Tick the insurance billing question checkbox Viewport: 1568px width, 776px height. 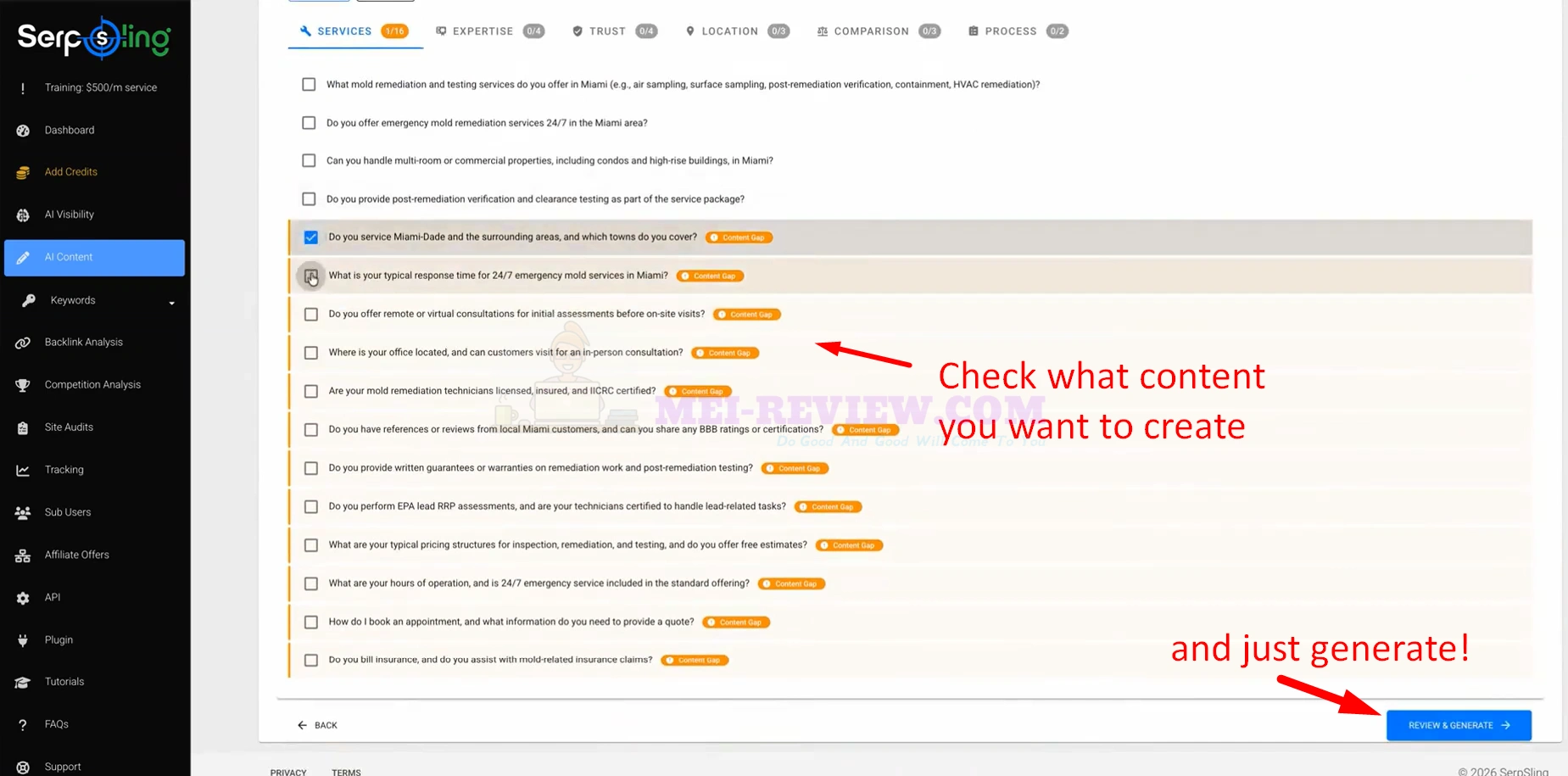pos(311,660)
